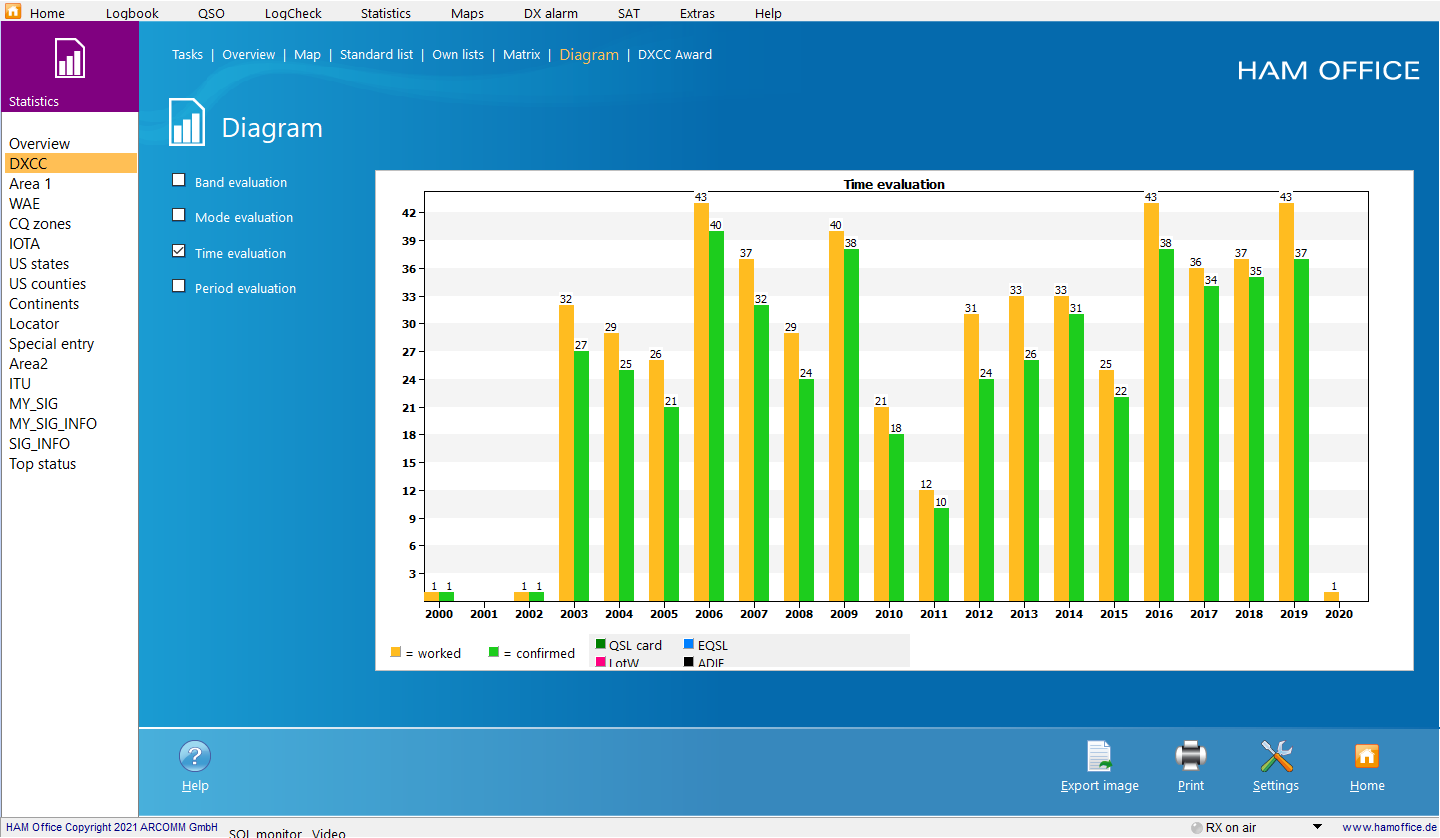Switch to the Matrix tab
The image size is (1440, 838).
521,55
